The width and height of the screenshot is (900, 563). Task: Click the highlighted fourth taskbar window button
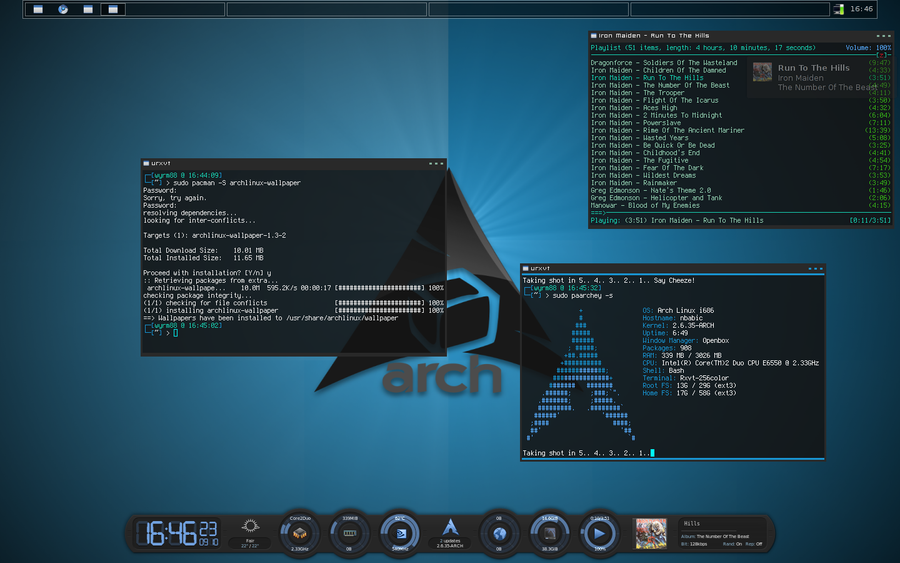(x=112, y=9)
